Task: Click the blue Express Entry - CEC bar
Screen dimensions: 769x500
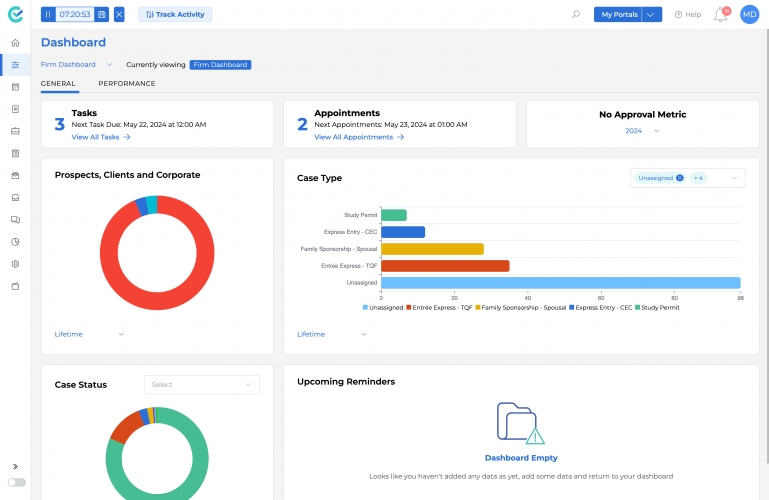Action: (x=403, y=232)
